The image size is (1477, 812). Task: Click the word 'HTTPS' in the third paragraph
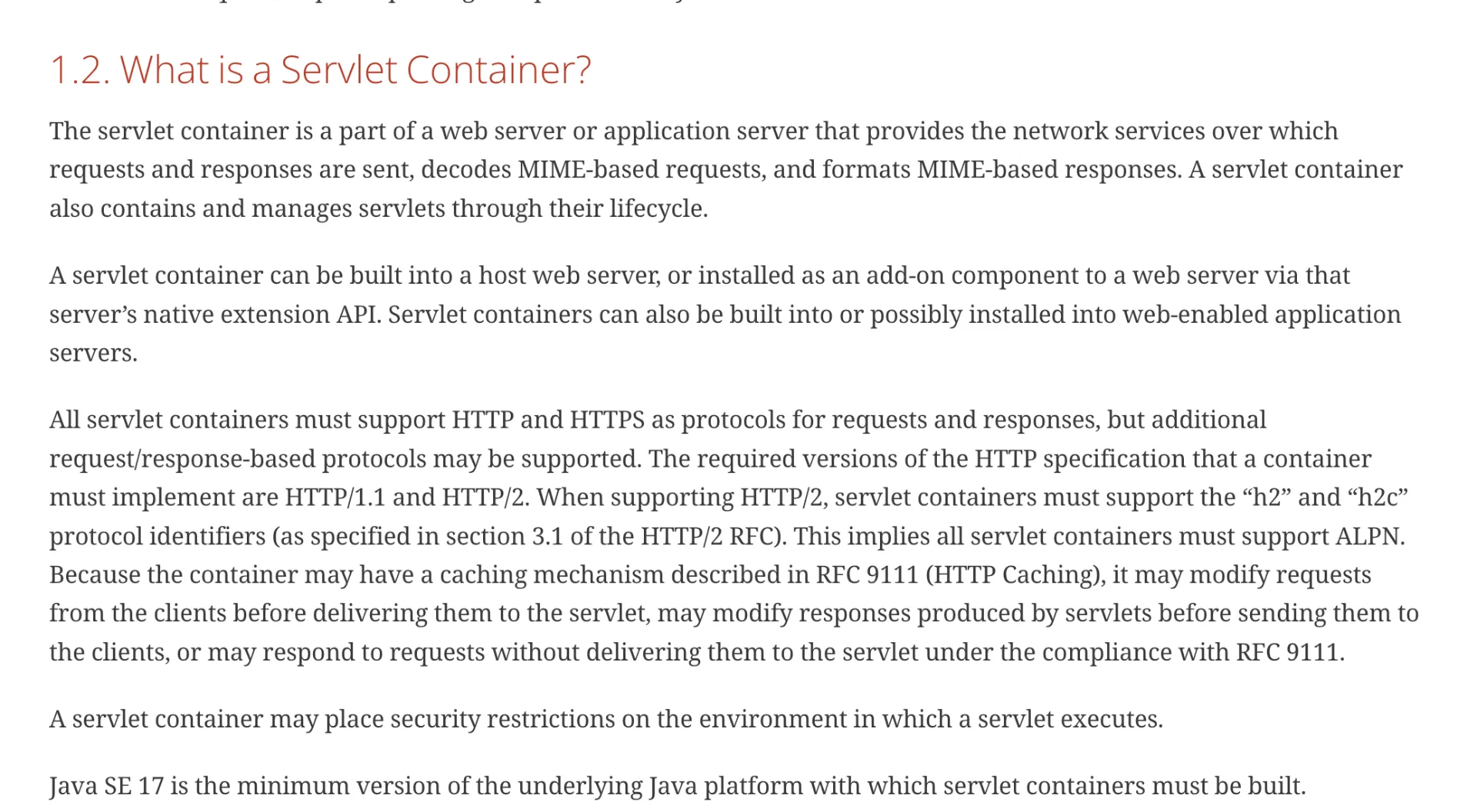pos(606,420)
